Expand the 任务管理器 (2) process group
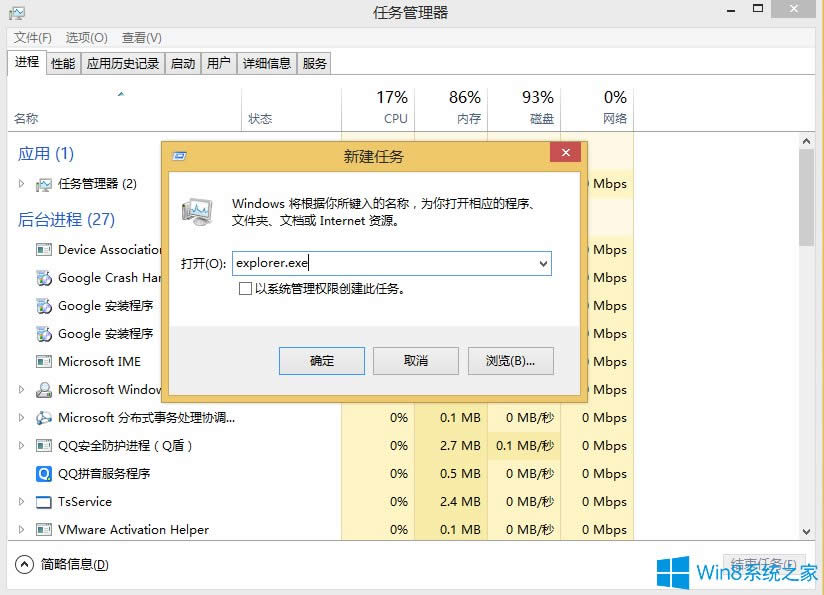The width and height of the screenshot is (824, 595). coord(22,184)
